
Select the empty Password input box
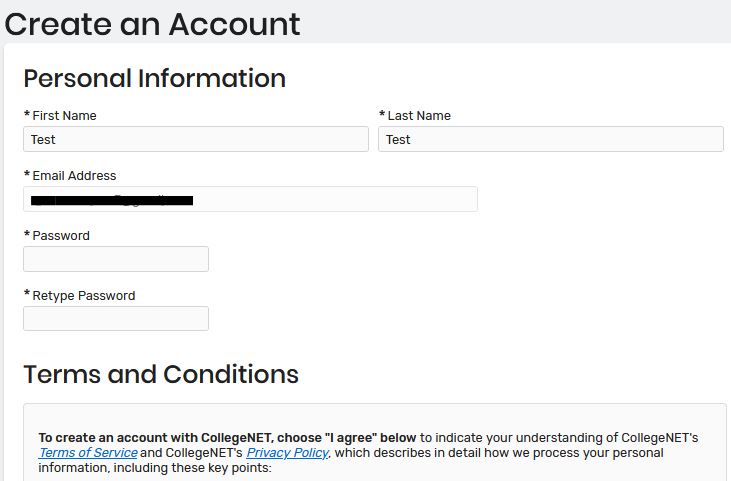(116, 259)
